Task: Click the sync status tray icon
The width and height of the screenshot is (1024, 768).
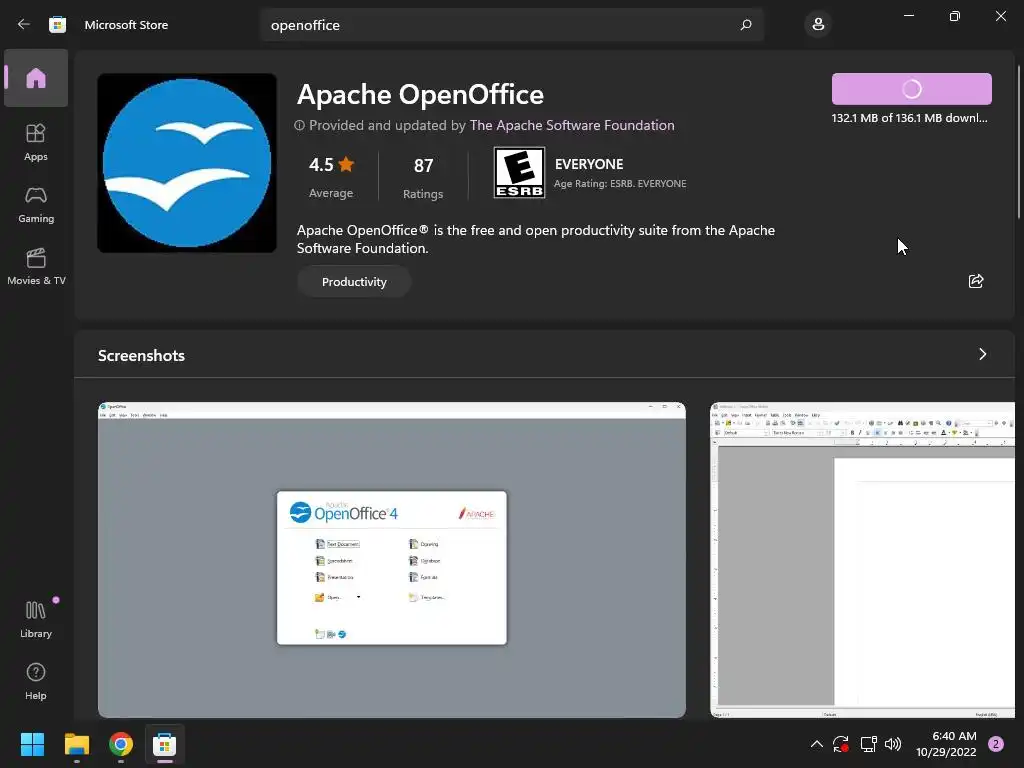Action: click(840, 744)
